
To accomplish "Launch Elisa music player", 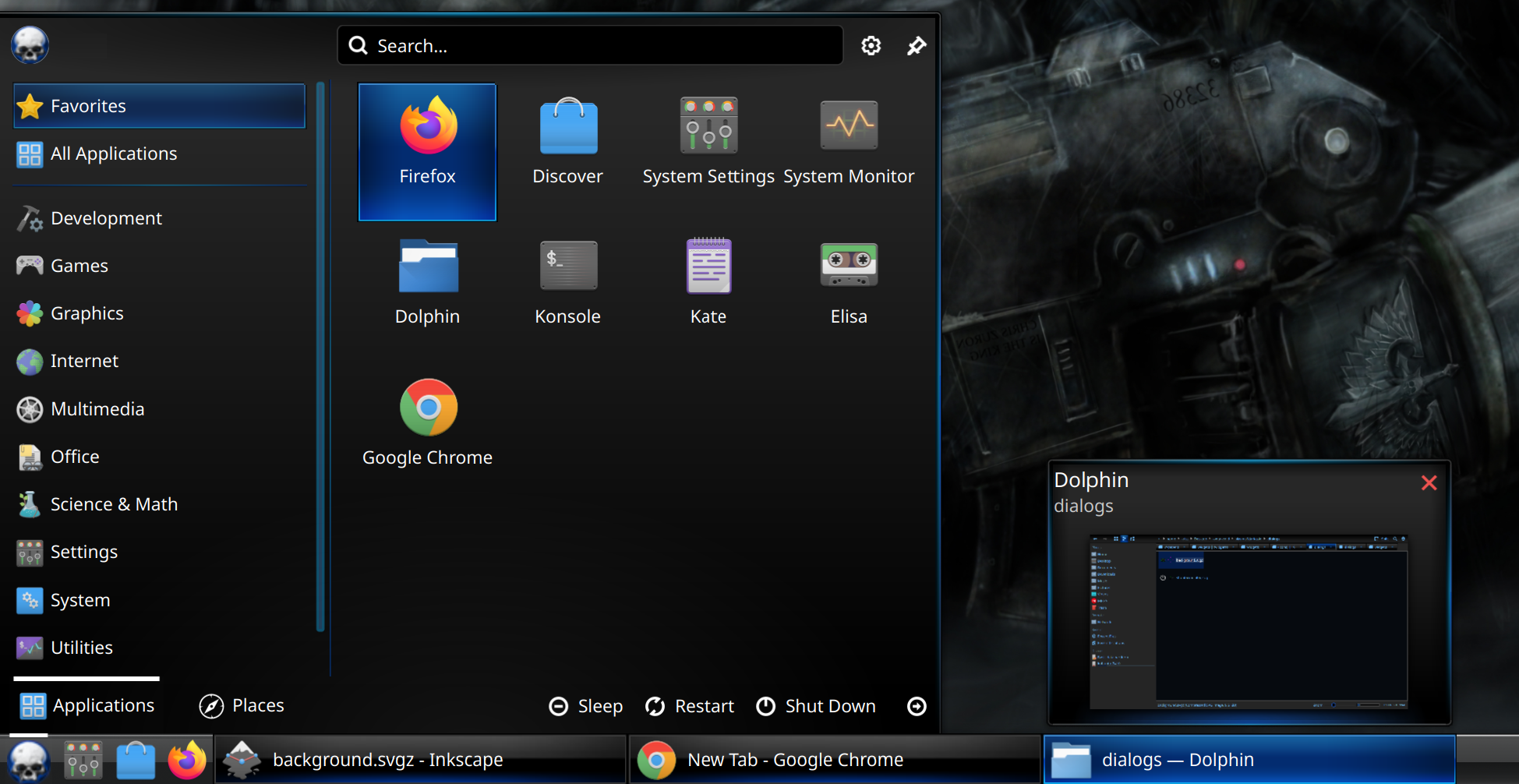I will [849, 292].
